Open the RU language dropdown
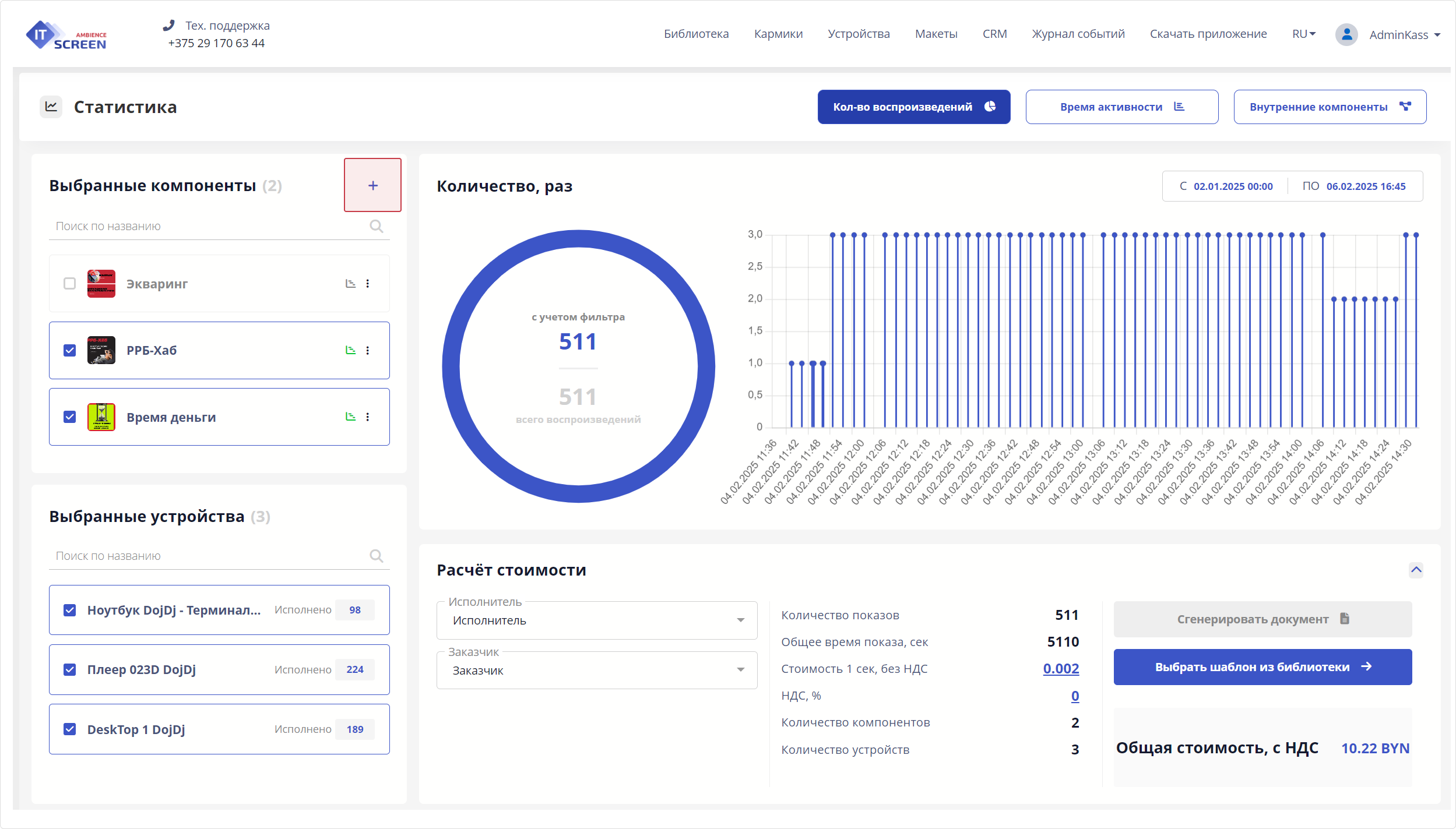This screenshot has height=829, width=1456. pyautogui.click(x=1304, y=34)
